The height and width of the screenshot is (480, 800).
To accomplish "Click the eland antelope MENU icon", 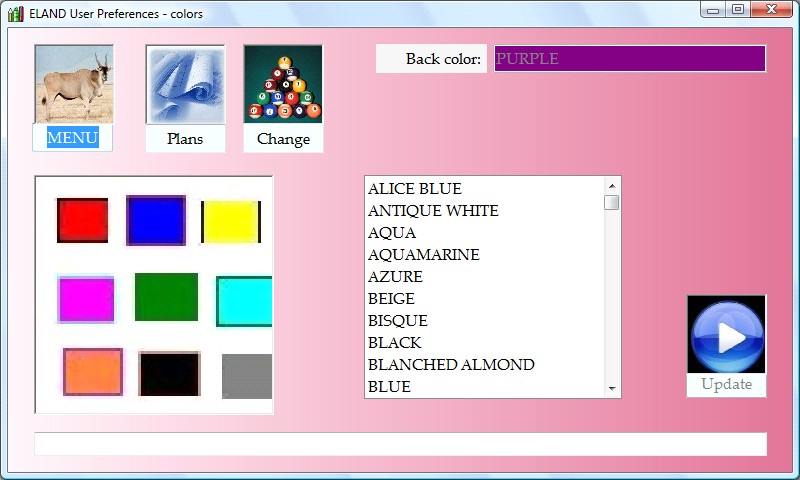I will tap(73, 85).
